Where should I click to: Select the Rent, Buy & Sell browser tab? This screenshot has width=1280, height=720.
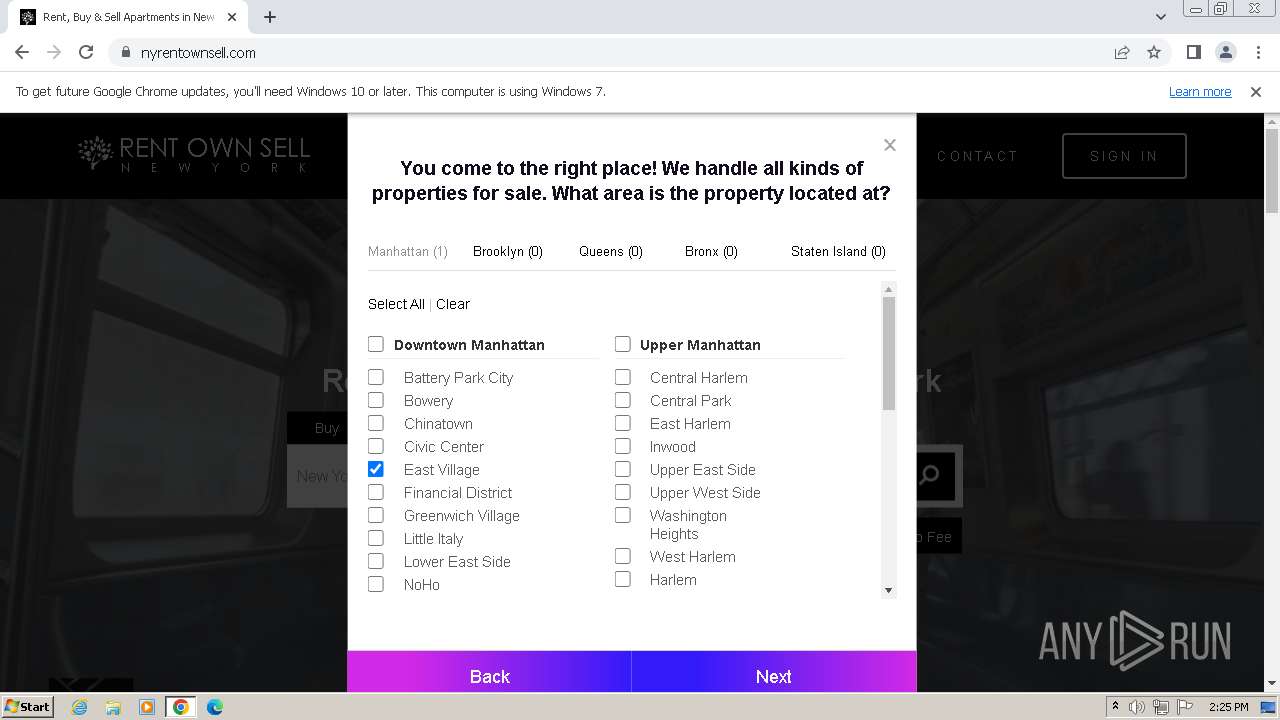pyautogui.click(x=128, y=17)
